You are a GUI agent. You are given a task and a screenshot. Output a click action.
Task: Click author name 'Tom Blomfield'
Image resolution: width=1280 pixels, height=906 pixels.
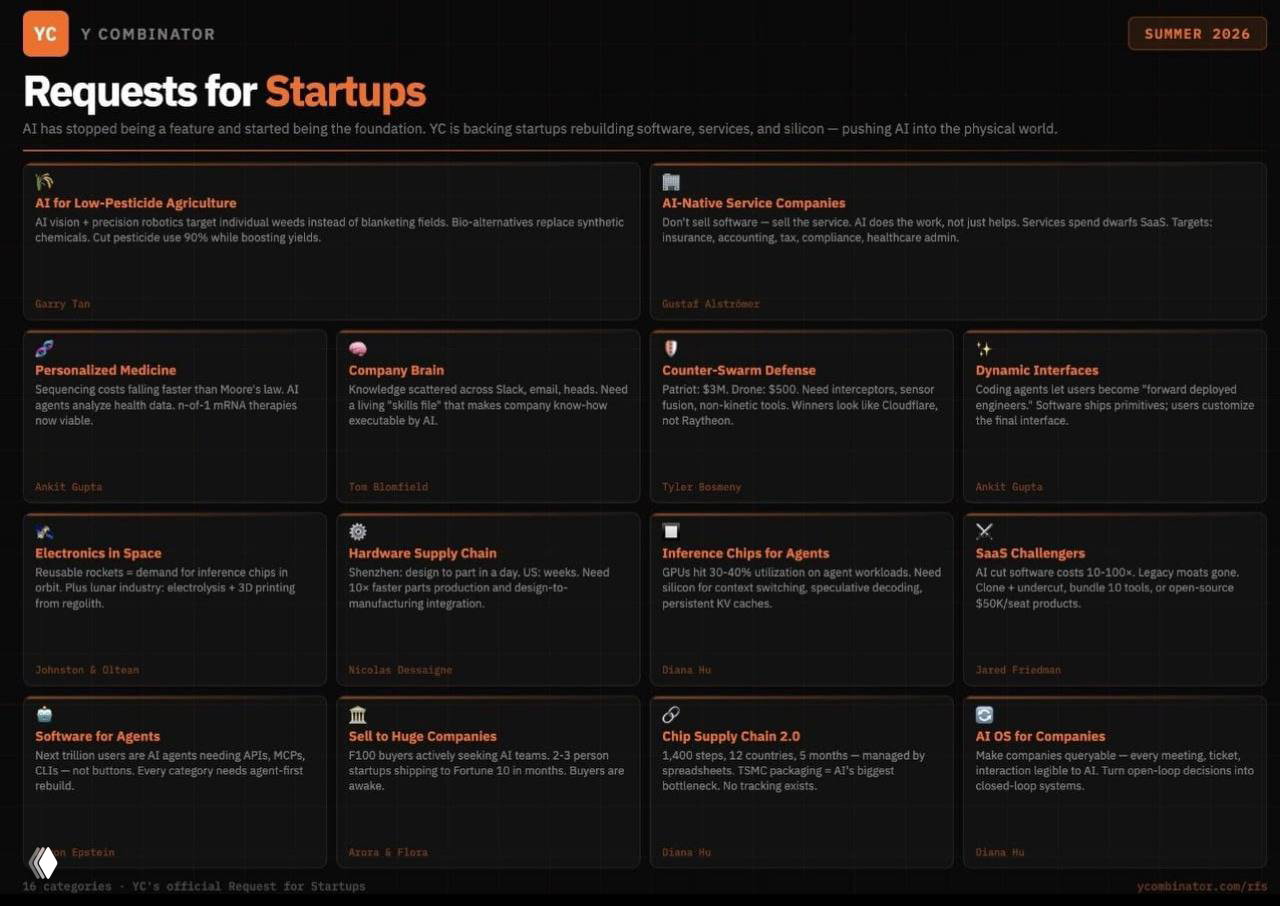click(388, 487)
